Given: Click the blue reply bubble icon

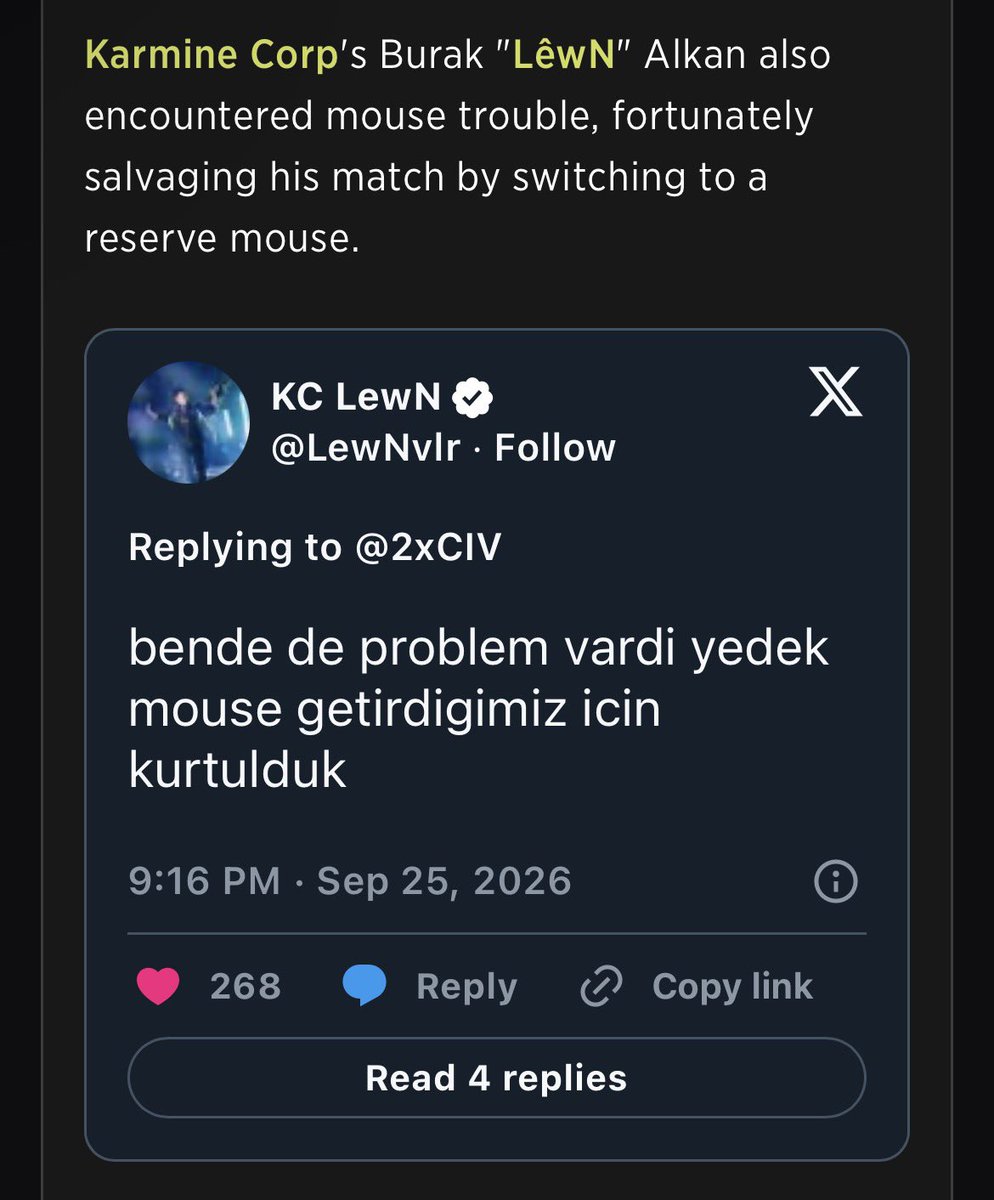Looking at the screenshot, I should [x=365, y=986].
